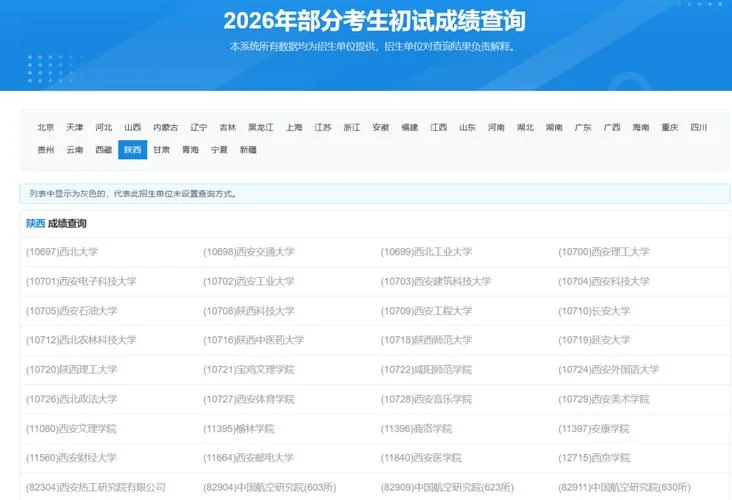Image resolution: width=732 pixels, height=500 pixels.
Task: Switch to the 宁夏 region tab
Action: click(219, 150)
